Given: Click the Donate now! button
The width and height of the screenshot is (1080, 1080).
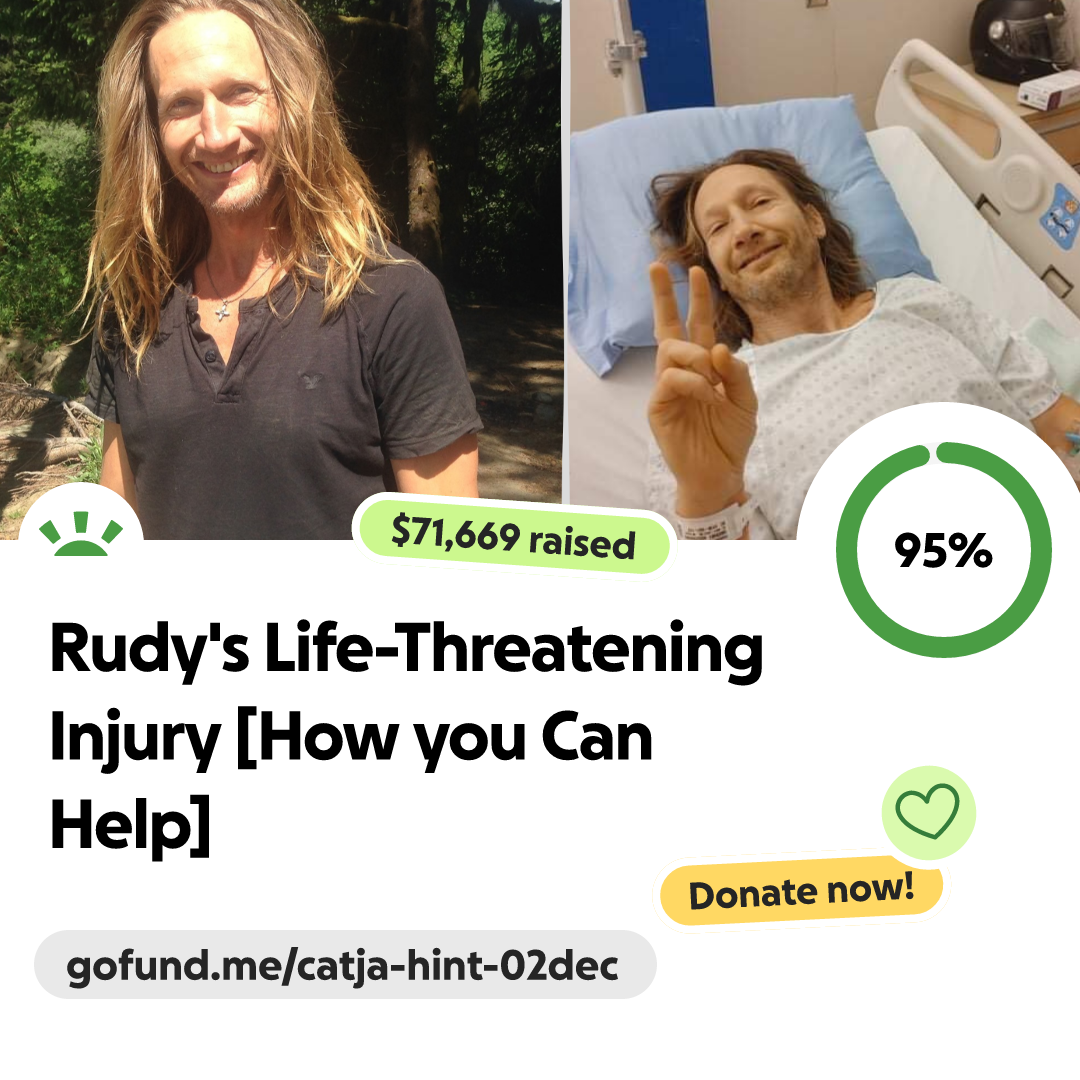Looking at the screenshot, I should click(x=801, y=891).
